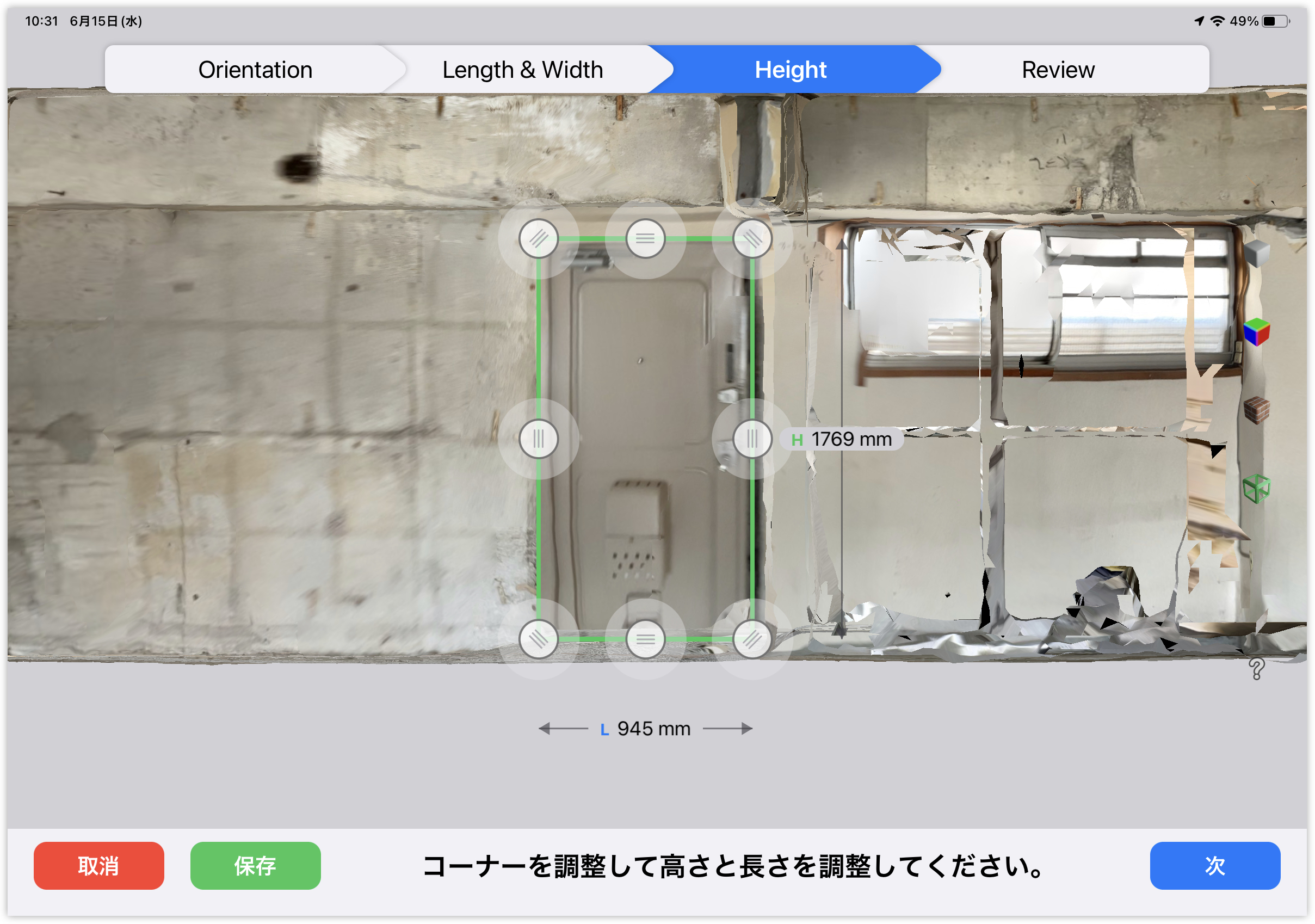This screenshot has height=924, width=1315.
Task: Open the help question mark
Action: click(1257, 668)
